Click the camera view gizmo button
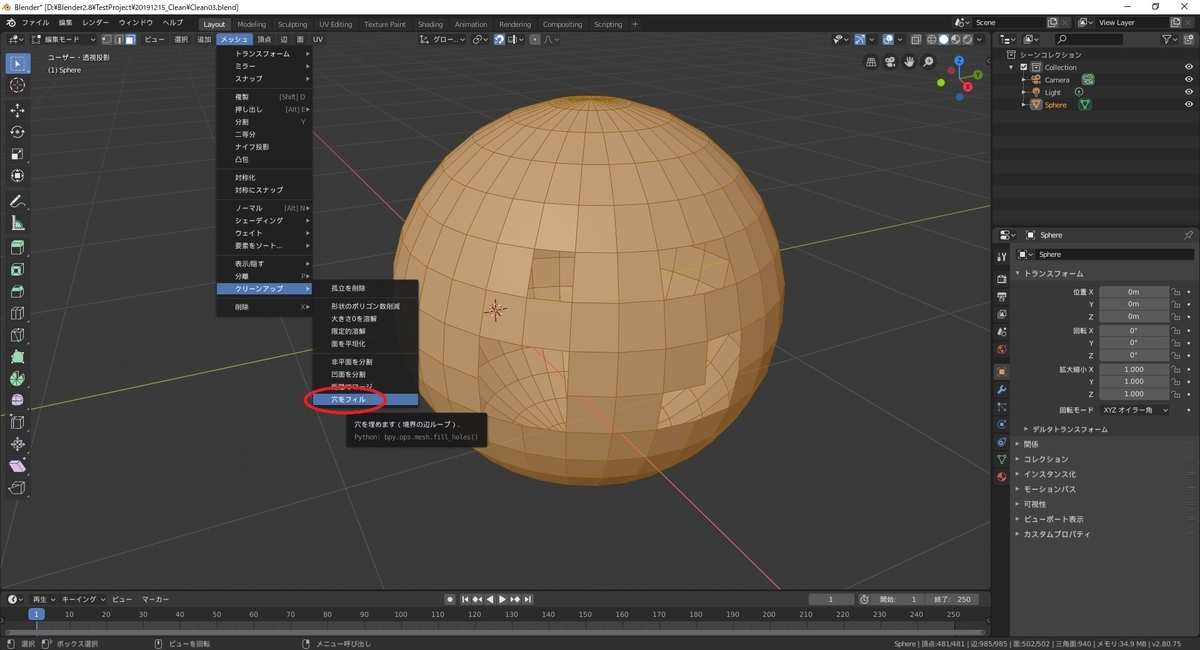 click(x=890, y=62)
